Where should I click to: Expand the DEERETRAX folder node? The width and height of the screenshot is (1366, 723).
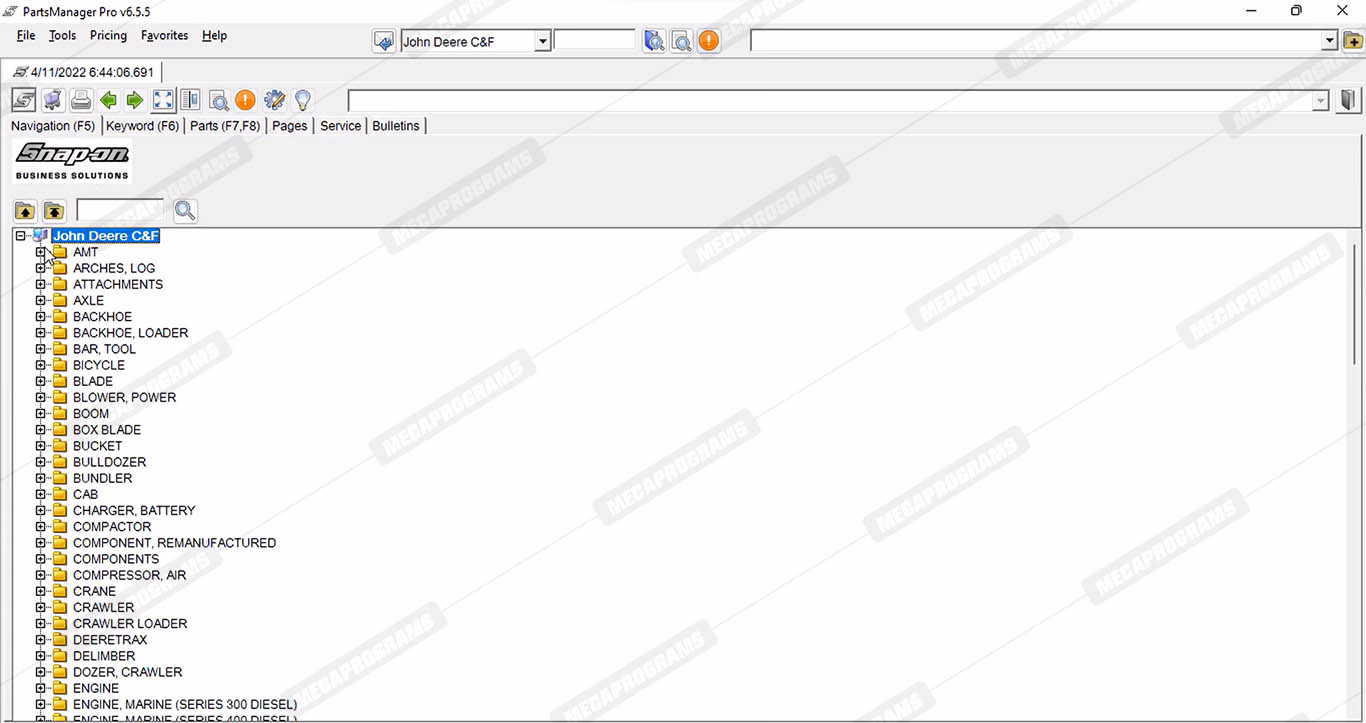pyautogui.click(x=41, y=640)
